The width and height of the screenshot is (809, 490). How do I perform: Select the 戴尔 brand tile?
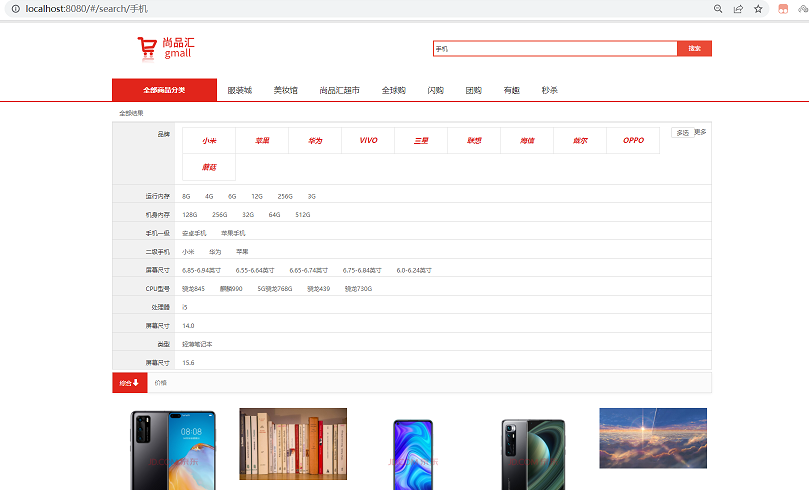point(580,140)
